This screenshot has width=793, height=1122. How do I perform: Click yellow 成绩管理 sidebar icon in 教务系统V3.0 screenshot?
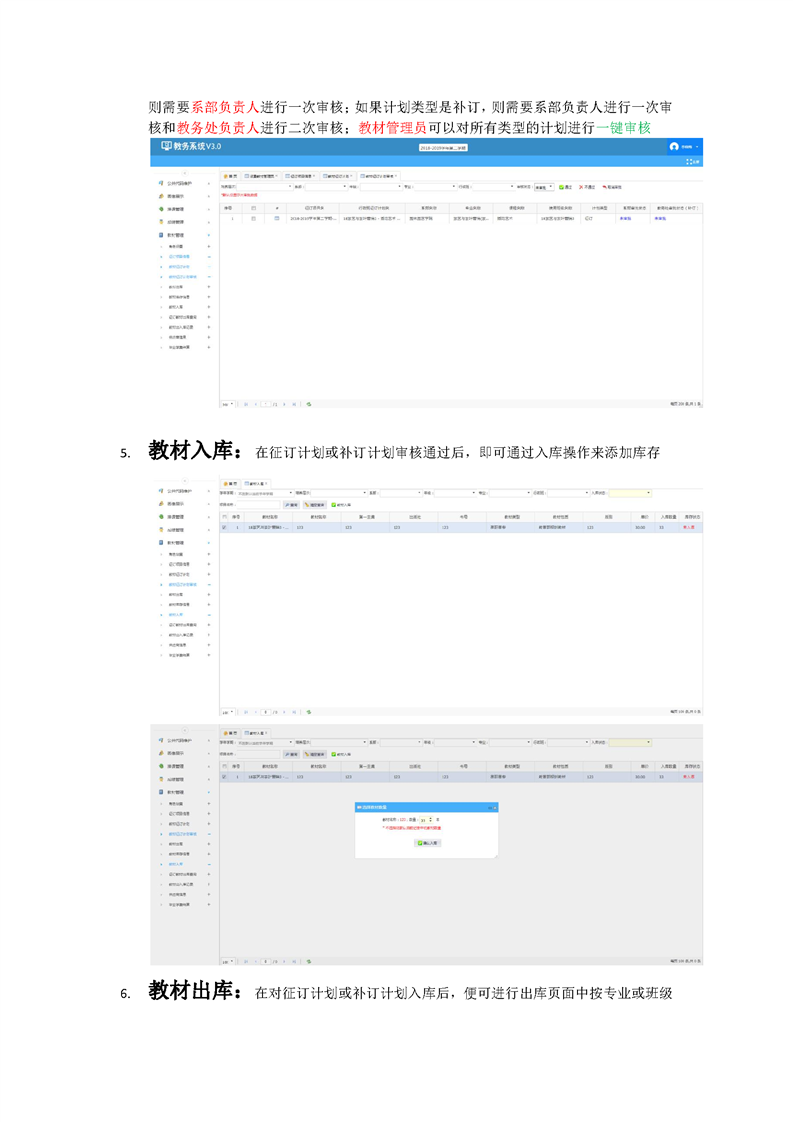tap(161, 223)
